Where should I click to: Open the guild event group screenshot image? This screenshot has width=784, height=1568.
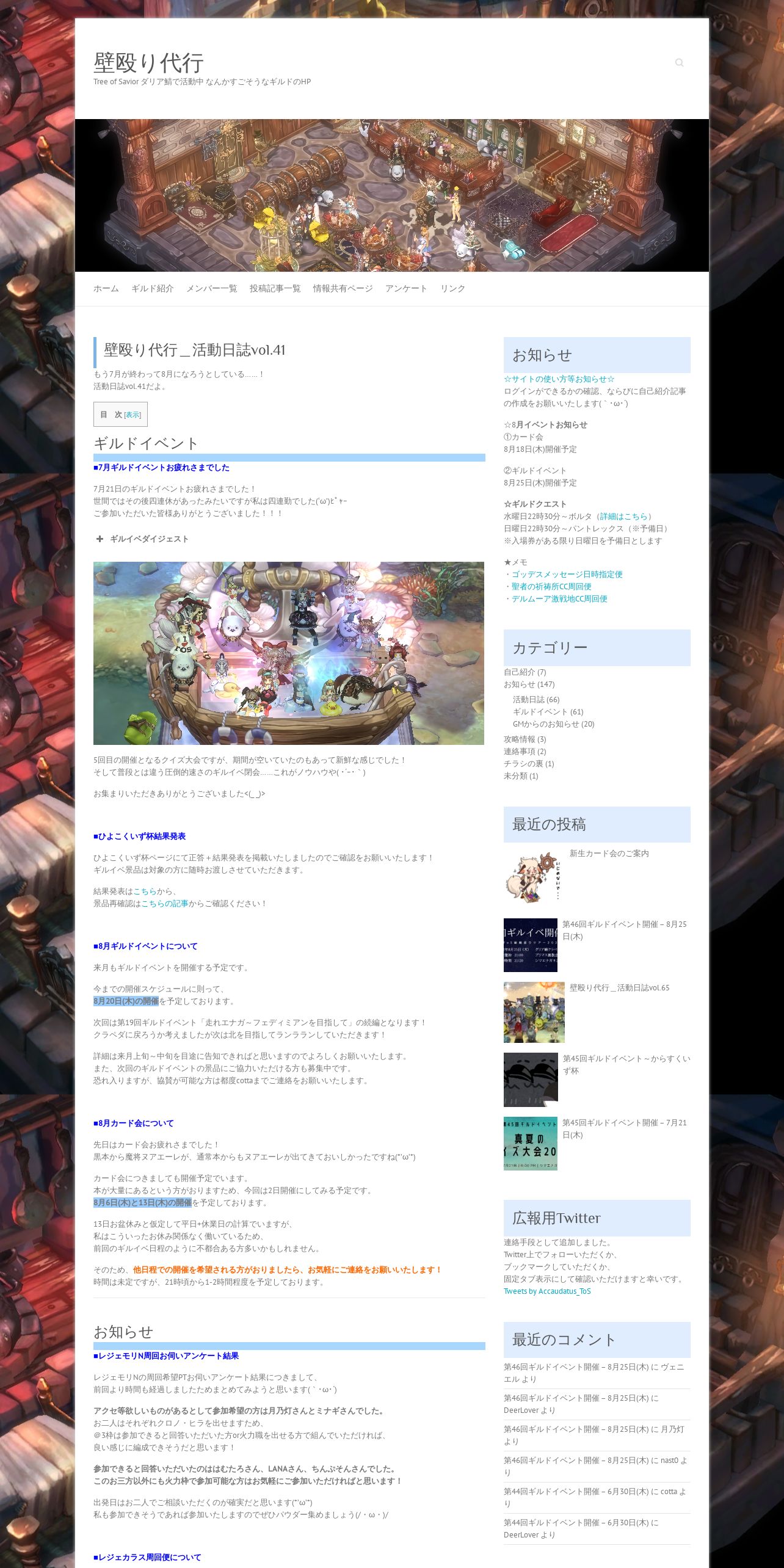[289, 653]
